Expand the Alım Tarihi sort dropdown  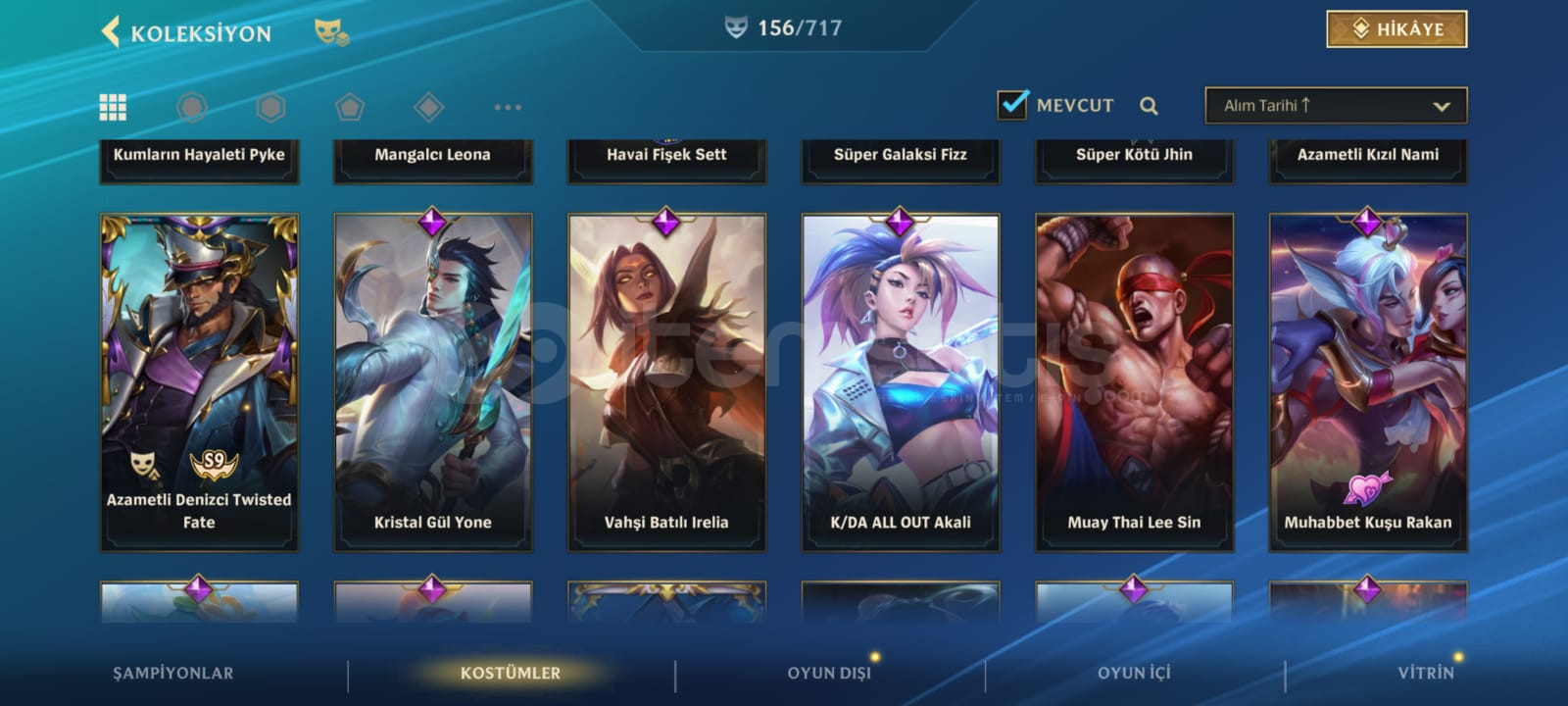[x=1336, y=106]
